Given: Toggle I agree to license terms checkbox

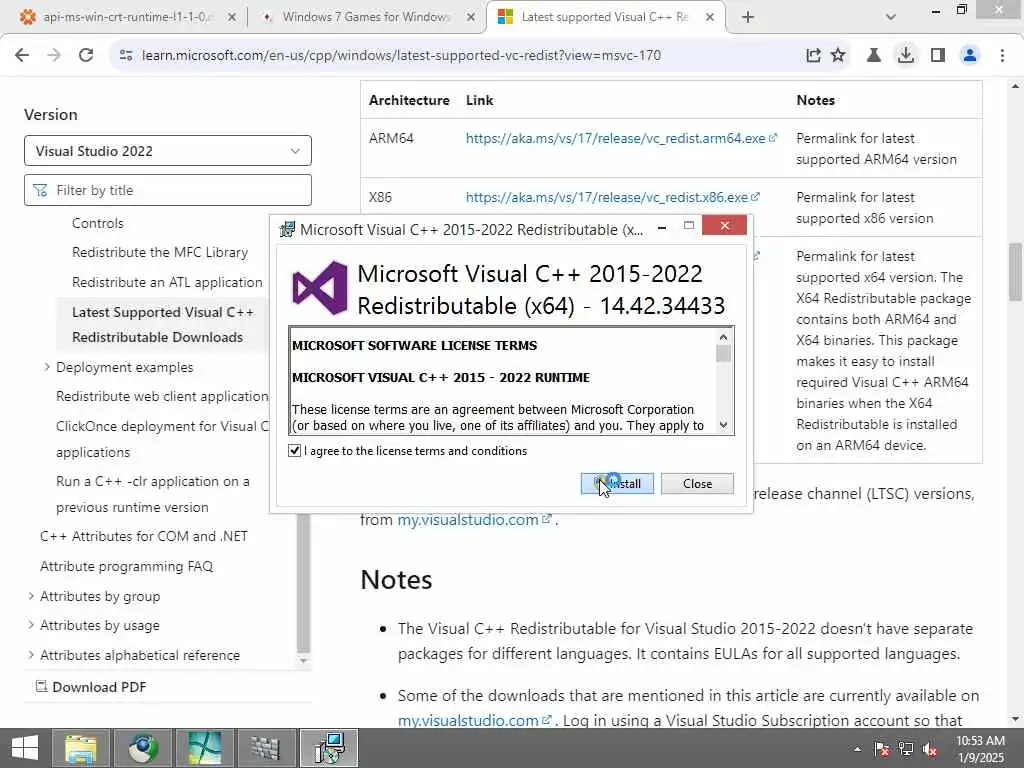Looking at the screenshot, I should tap(295, 451).
